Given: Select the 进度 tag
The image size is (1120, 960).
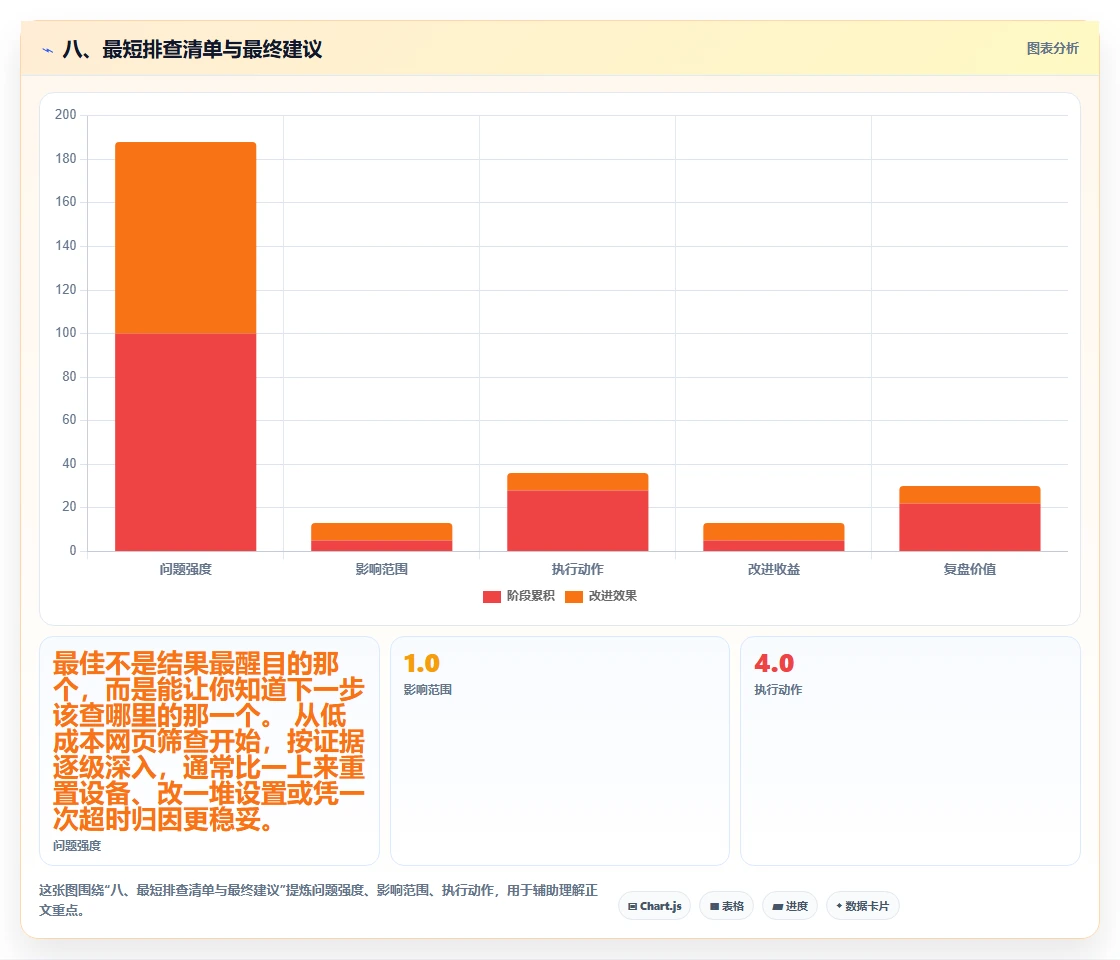Looking at the screenshot, I should (790, 906).
